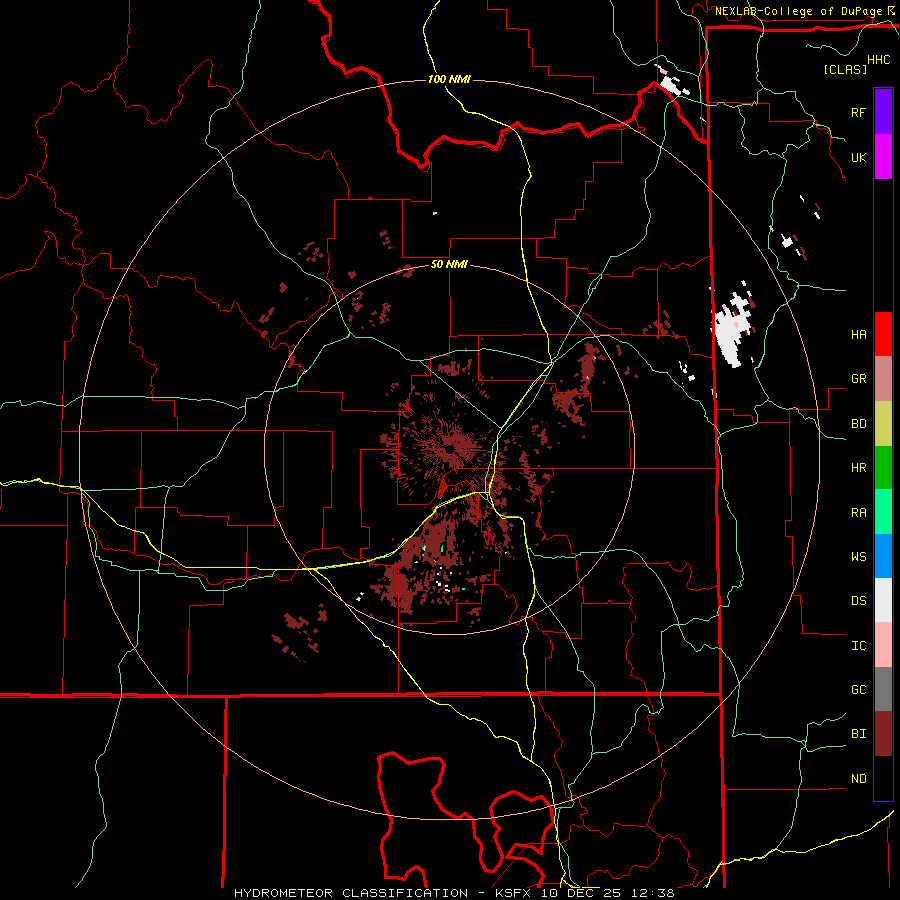Screen dimensions: 900x900
Task: Click the HHC product code label
Action: pos(878,60)
